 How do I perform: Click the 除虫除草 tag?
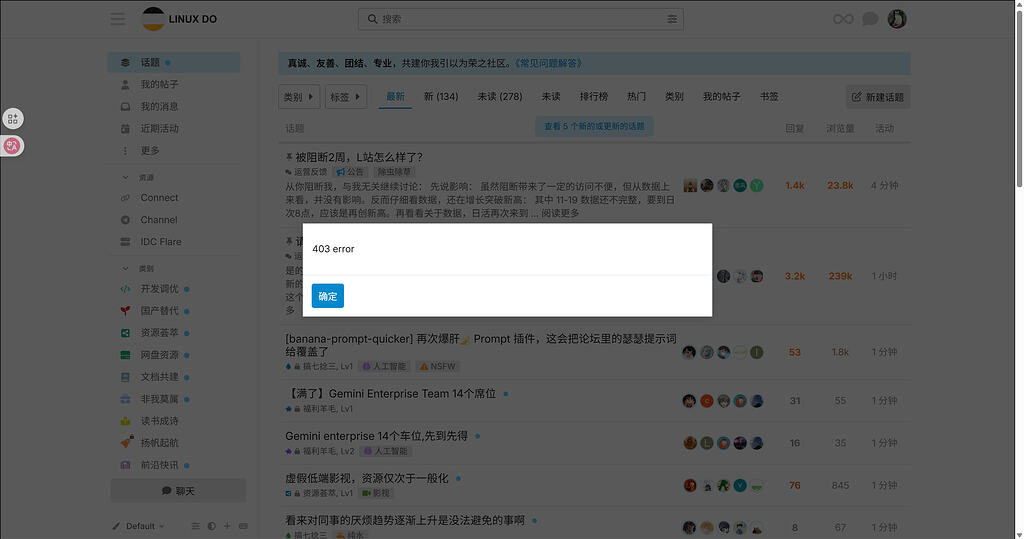394,172
